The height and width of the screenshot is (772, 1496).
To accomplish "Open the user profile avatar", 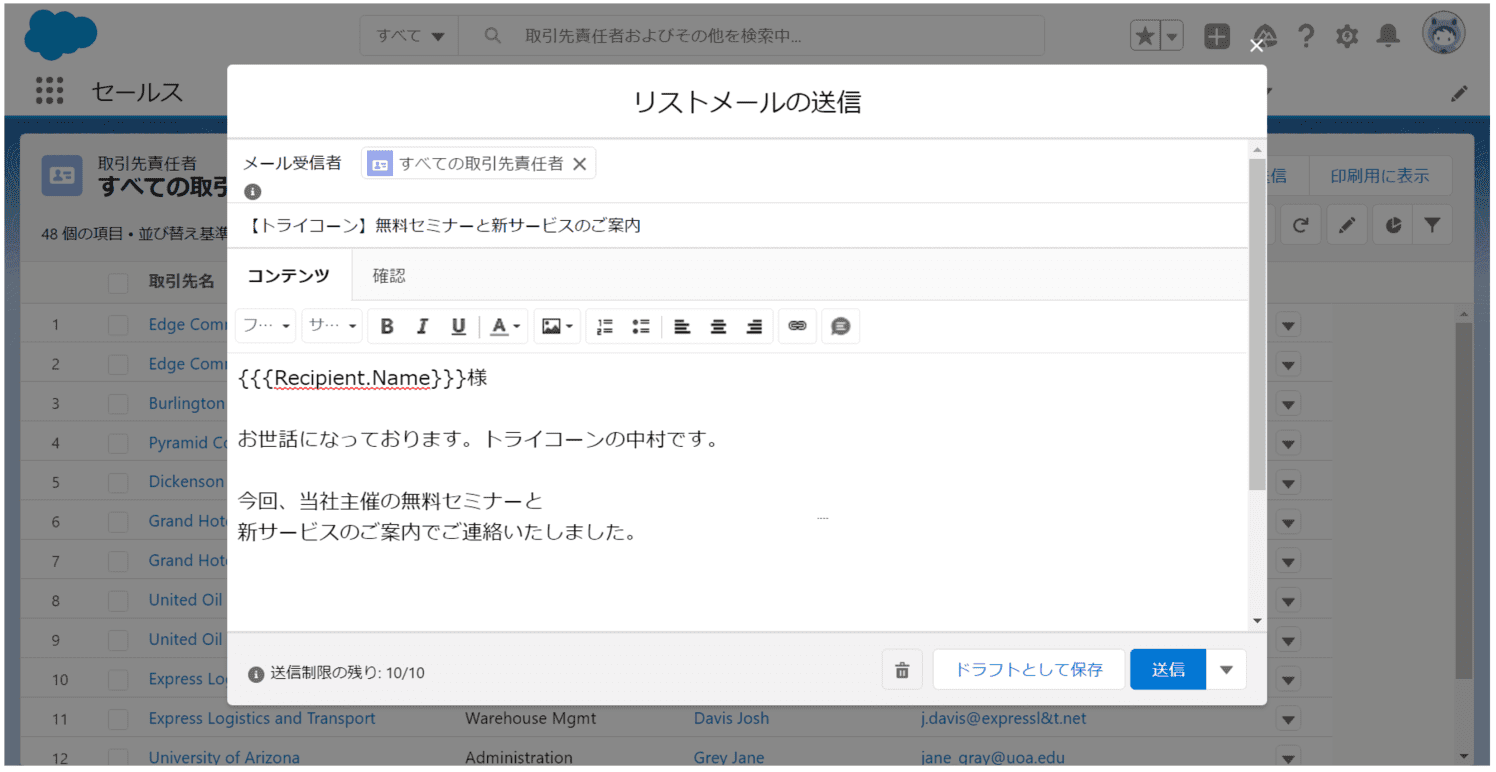I will [x=1444, y=35].
